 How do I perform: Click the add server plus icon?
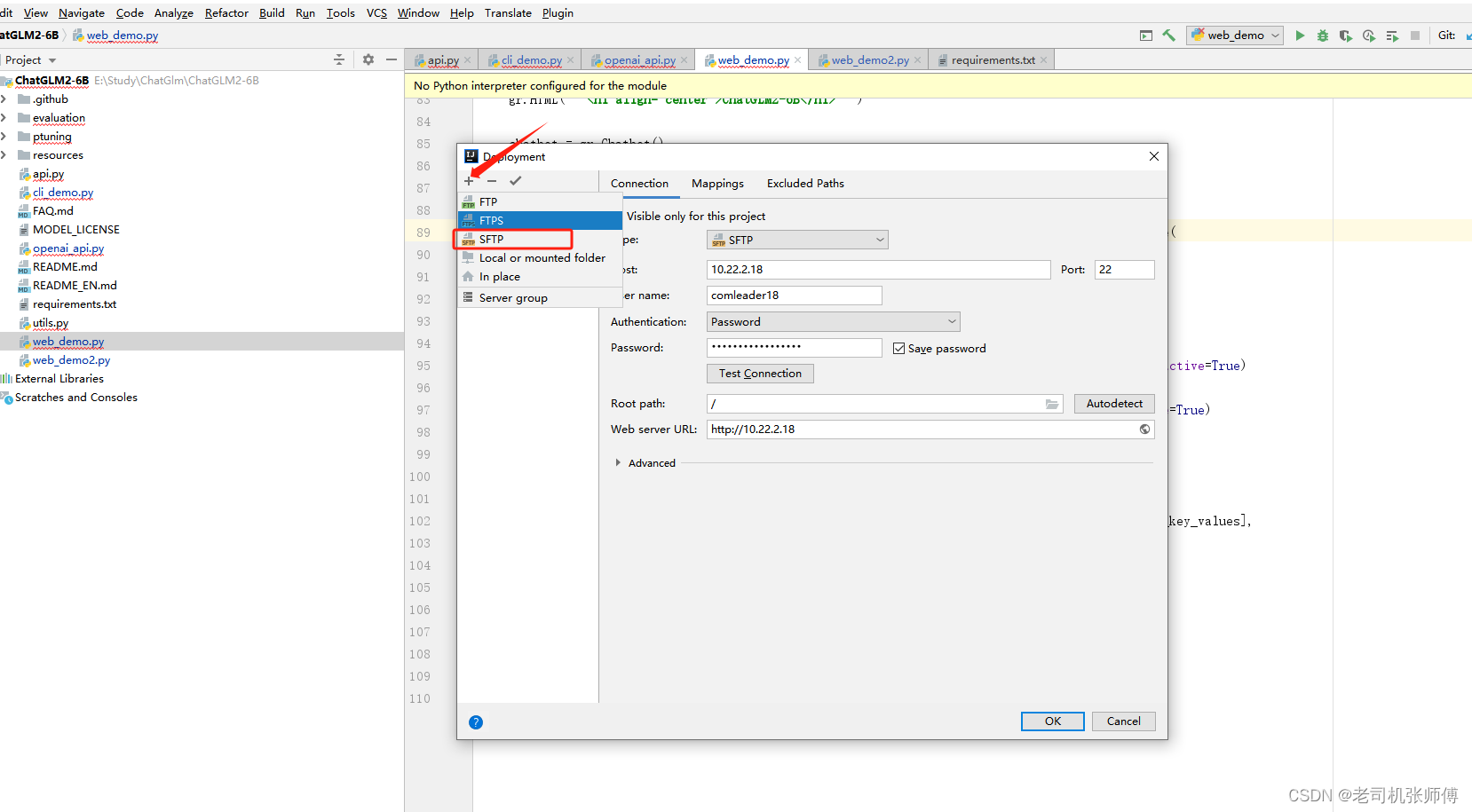pos(469,181)
